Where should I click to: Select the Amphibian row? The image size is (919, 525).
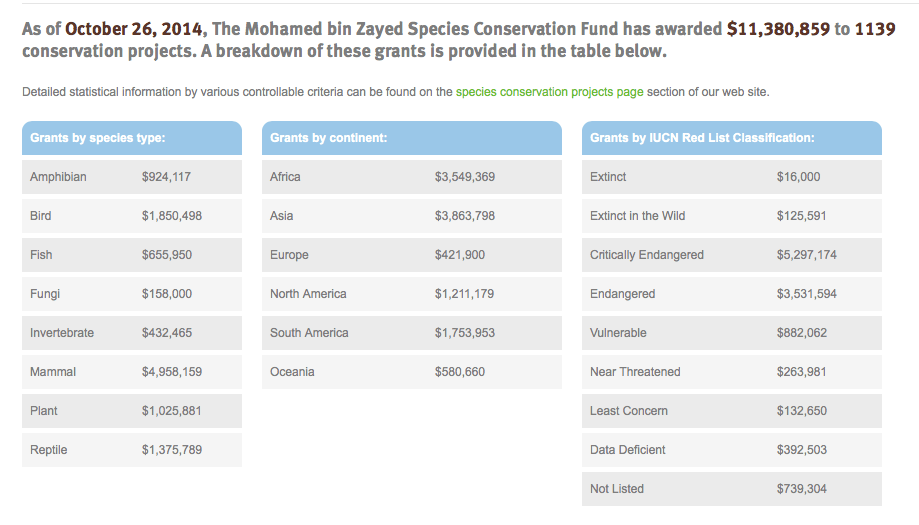pos(131,177)
